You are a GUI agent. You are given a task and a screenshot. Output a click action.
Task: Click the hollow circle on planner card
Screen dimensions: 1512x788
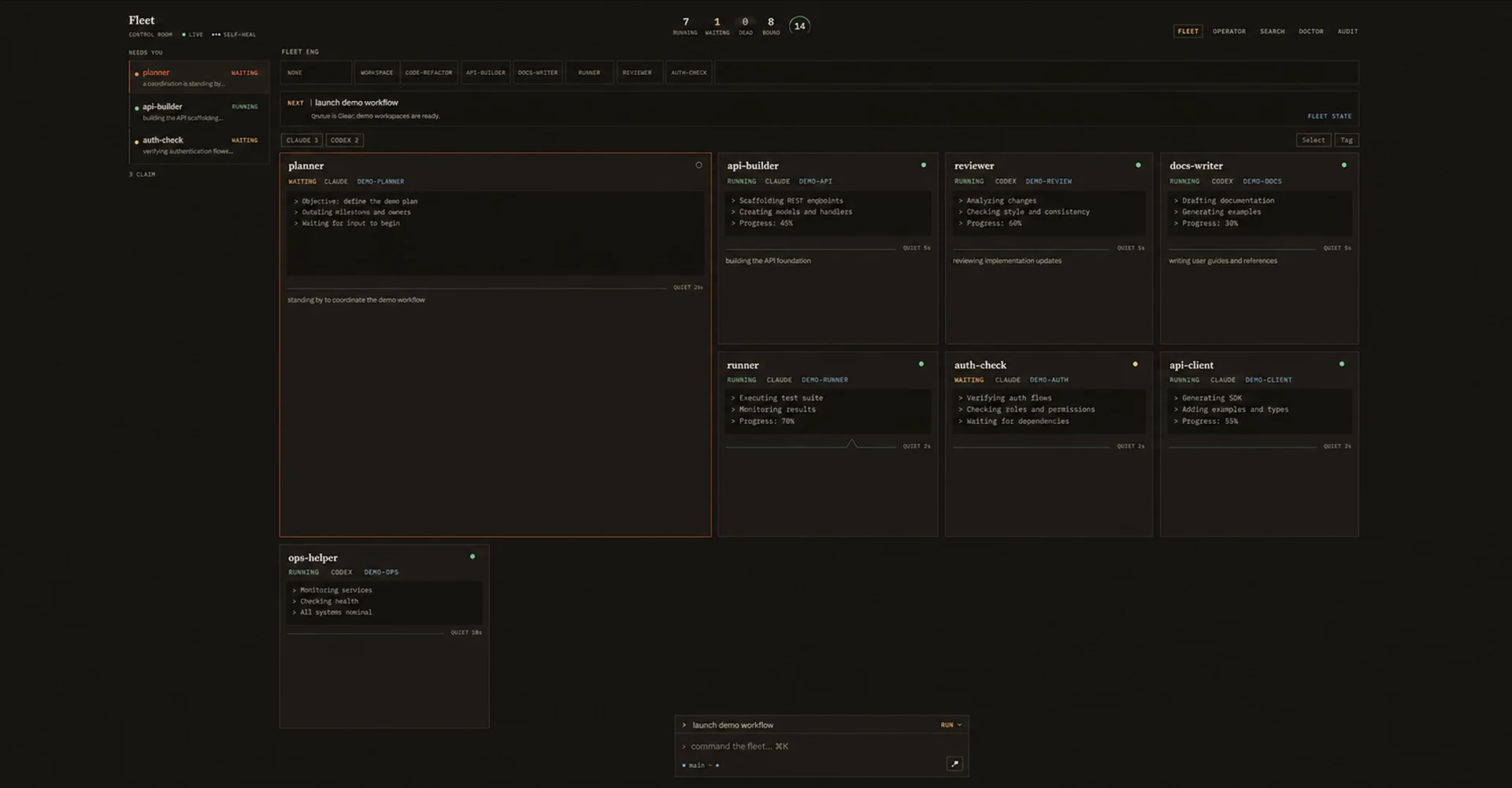[x=699, y=165]
